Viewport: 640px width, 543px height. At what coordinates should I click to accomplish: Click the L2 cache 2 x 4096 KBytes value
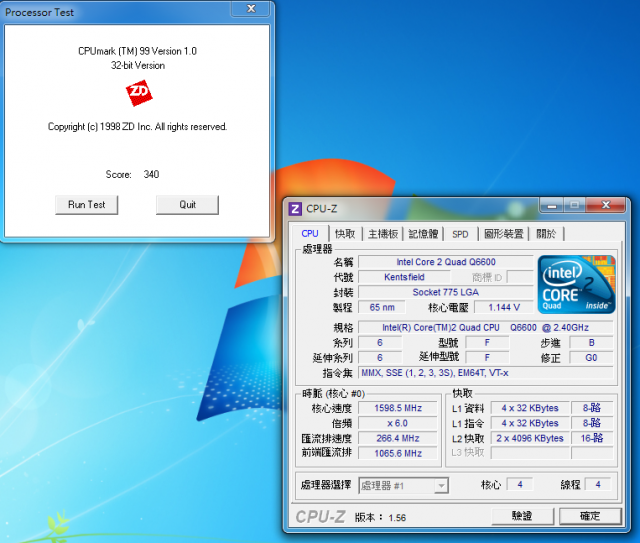[x=530, y=438]
